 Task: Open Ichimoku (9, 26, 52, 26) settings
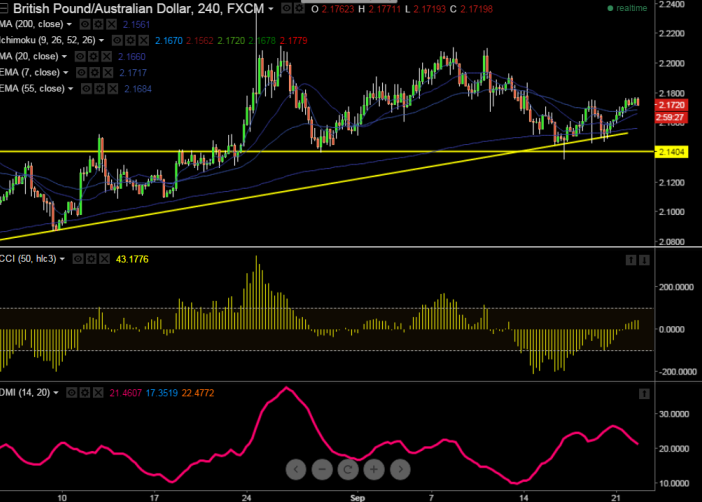coord(130,40)
